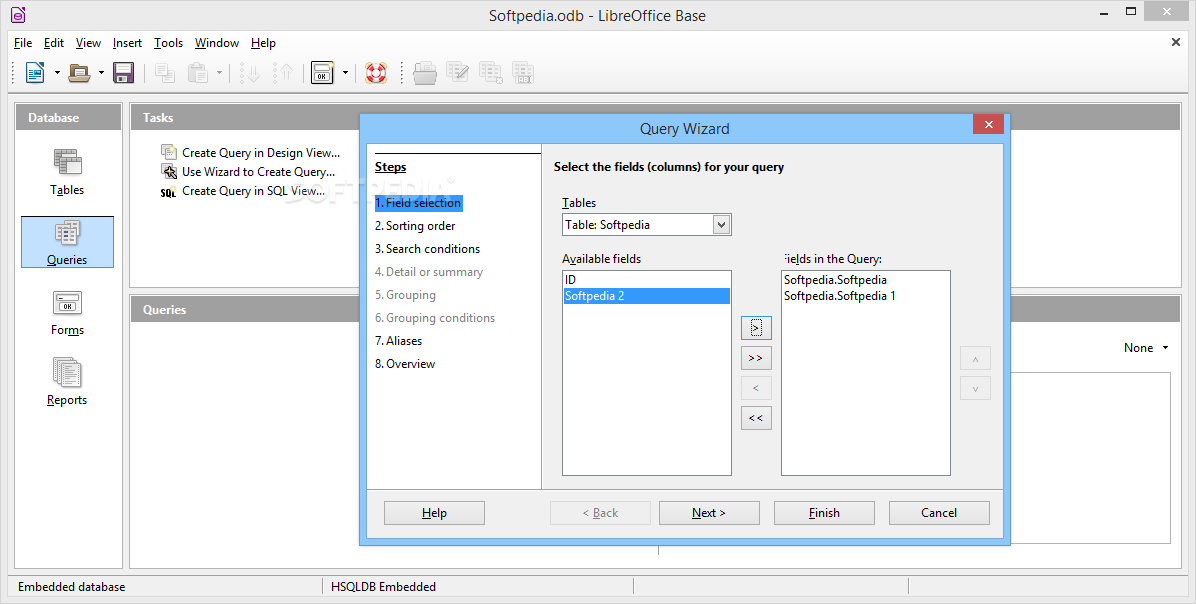Image resolution: width=1196 pixels, height=604 pixels.
Task: Select Tables in the Database pane
Action: coord(67,173)
